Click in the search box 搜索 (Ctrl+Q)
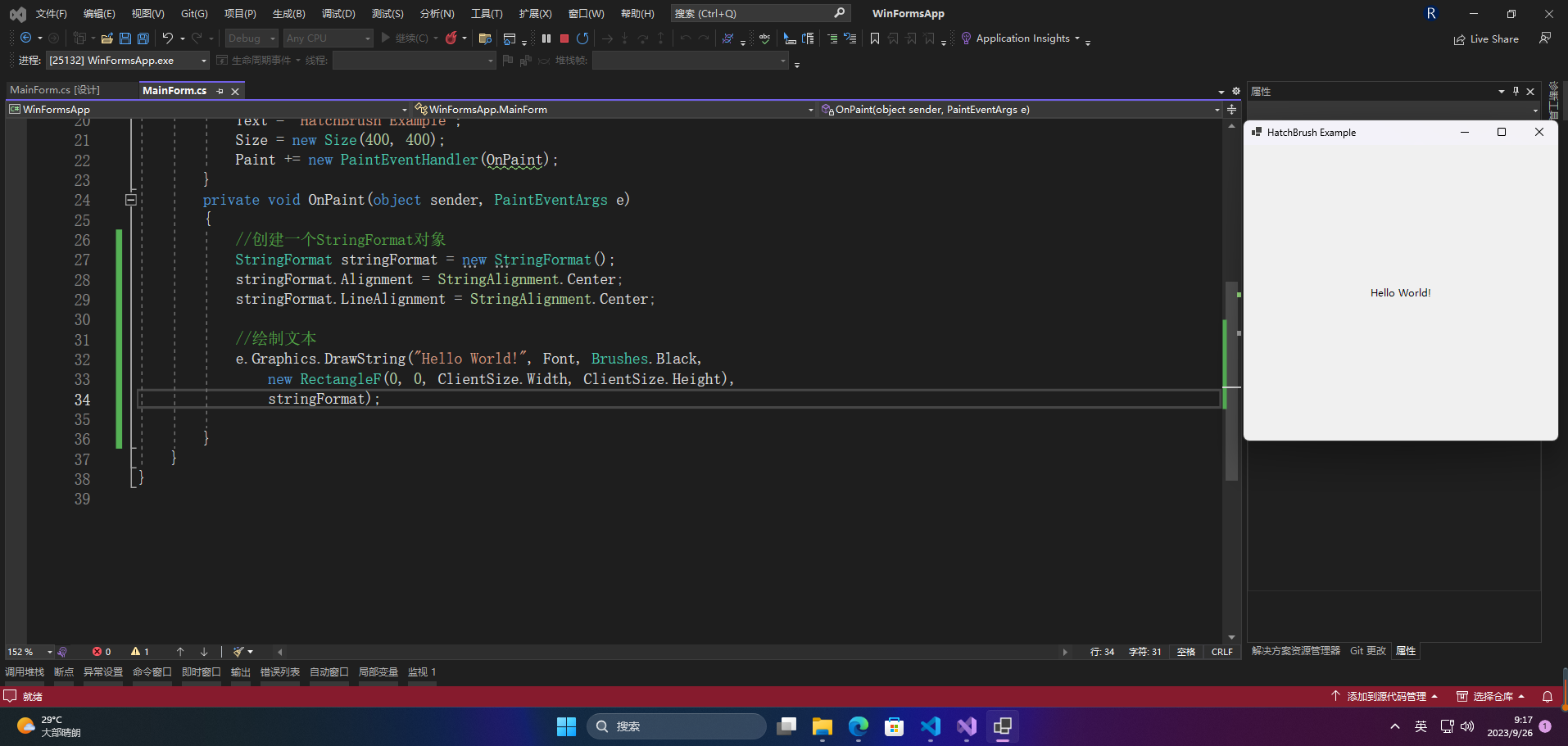Viewport: 1568px width, 746px height. click(759, 13)
